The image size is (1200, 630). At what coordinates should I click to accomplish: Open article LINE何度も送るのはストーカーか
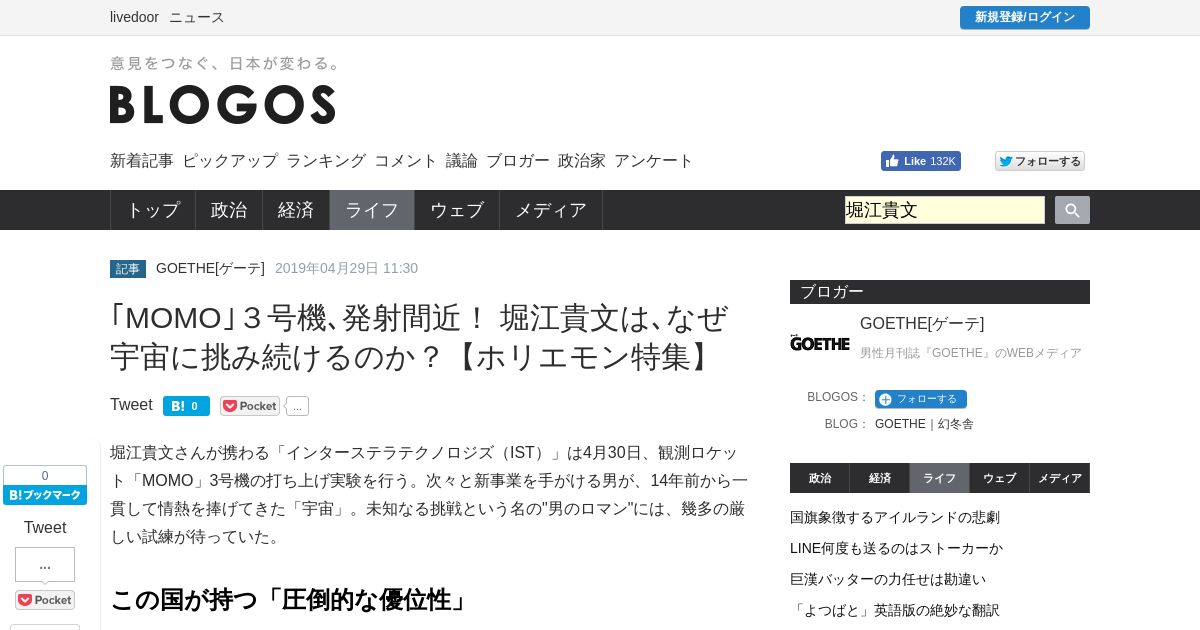coord(896,548)
